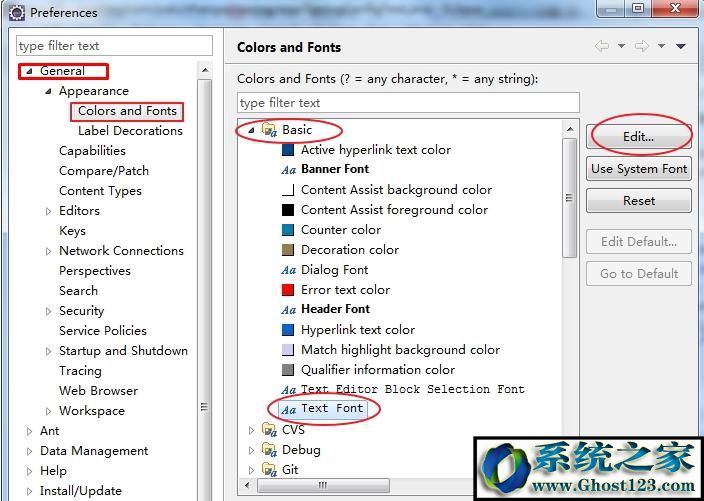The width and height of the screenshot is (704, 501).
Task: Click the Go to Default button
Action: point(638,273)
